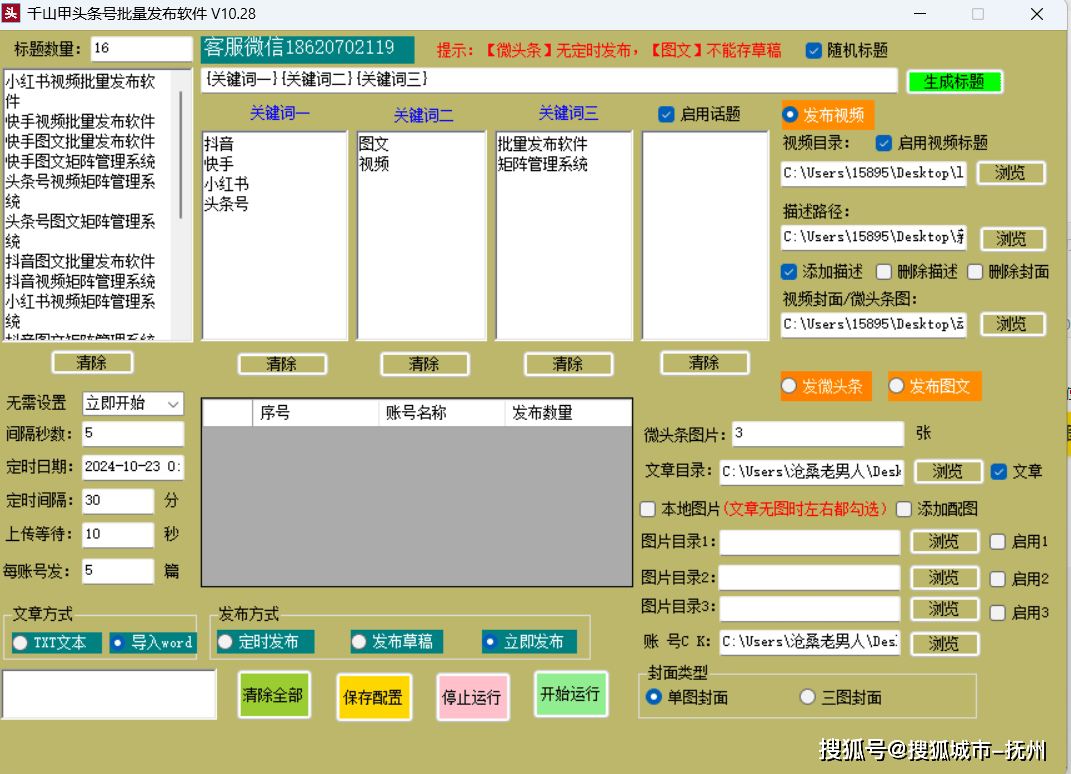Click the red 头 app icon in title bar
Image resolution: width=1071 pixels, height=774 pixels.
11,13
